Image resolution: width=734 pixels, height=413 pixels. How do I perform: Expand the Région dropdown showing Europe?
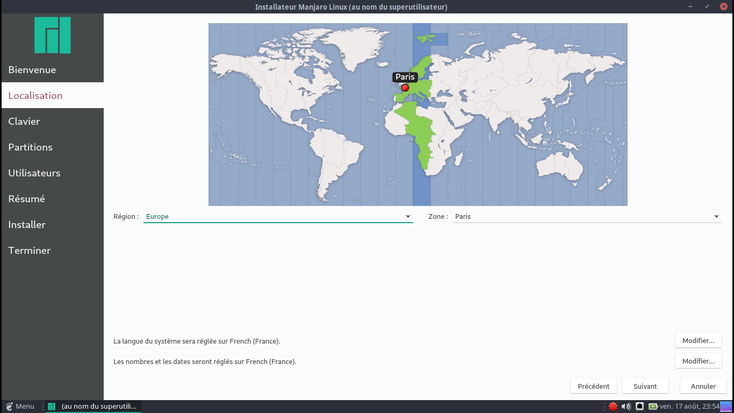[x=278, y=216]
